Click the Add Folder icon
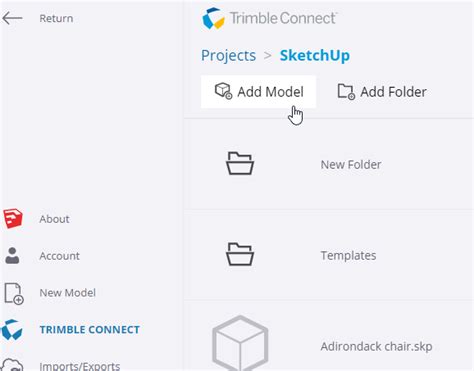 [x=346, y=91]
